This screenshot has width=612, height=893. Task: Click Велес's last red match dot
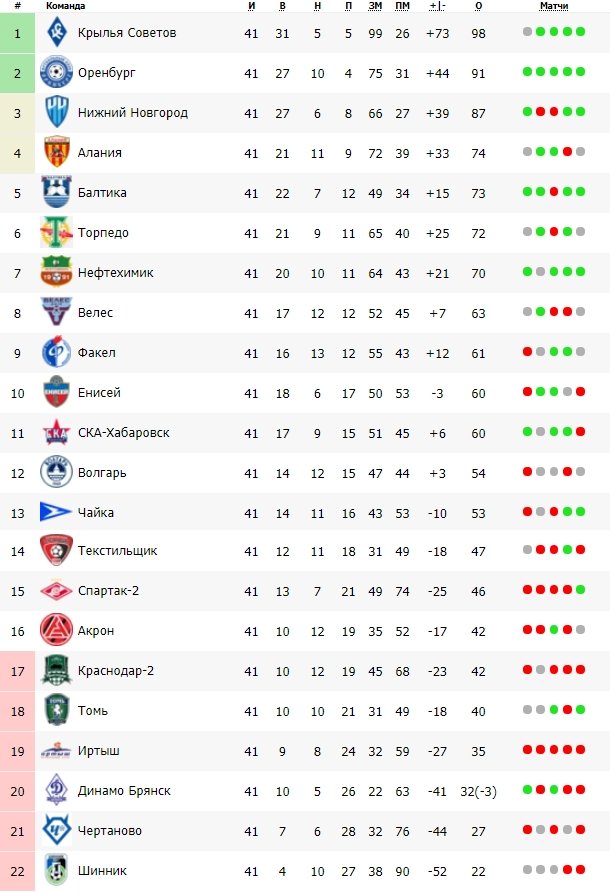click(x=567, y=312)
